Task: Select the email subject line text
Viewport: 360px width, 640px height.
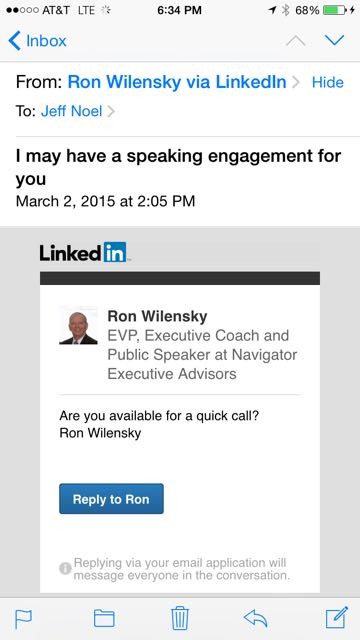Action: [x=178, y=167]
